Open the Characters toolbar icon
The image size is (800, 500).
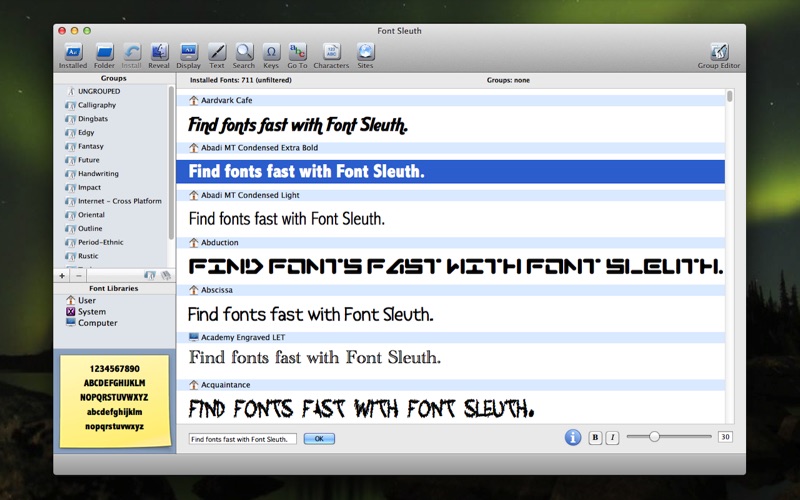(x=331, y=52)
